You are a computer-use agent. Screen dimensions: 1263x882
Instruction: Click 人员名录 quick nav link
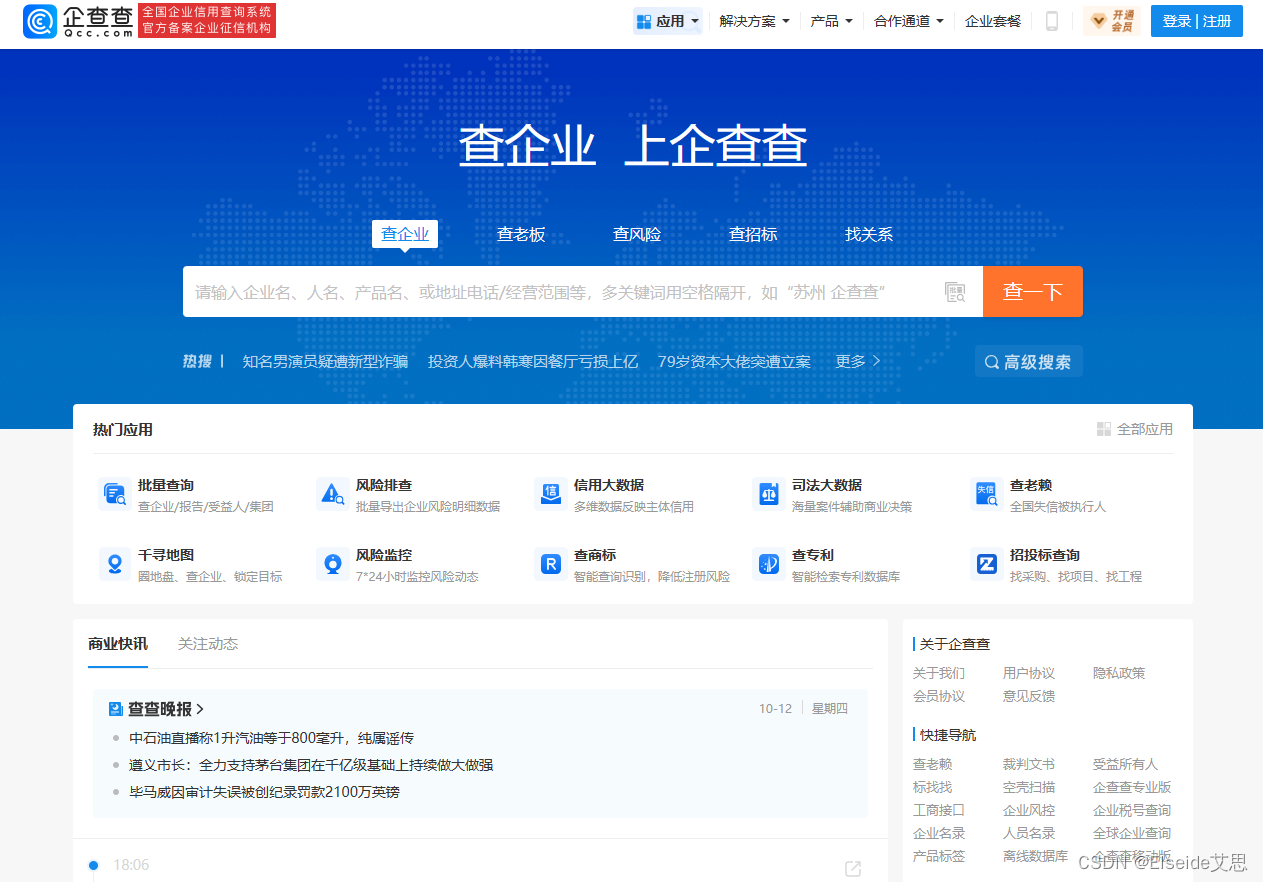(1029, 833)
